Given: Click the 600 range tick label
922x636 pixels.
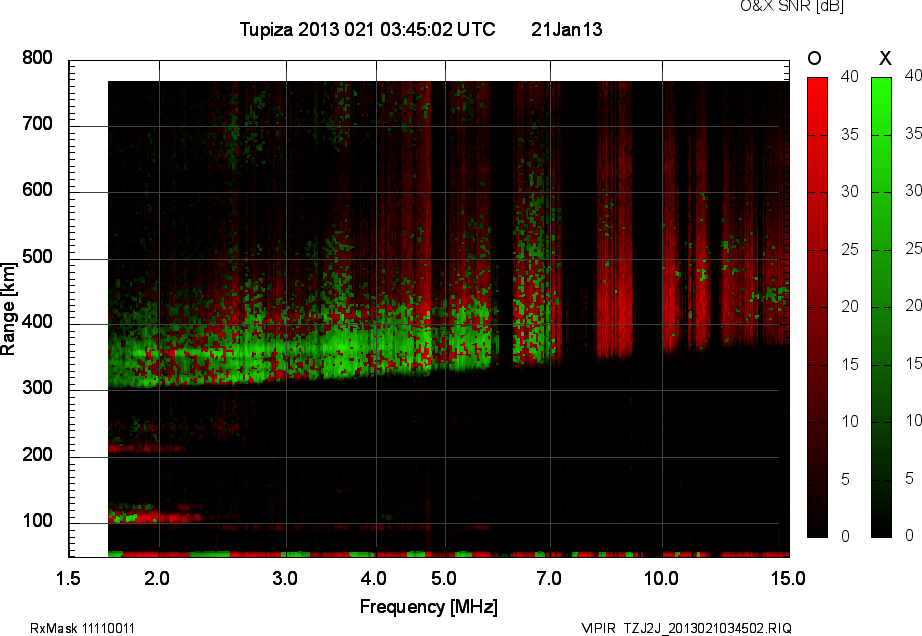Looking at the screenshot, I should pyautogui.click(x=37, y=190).
